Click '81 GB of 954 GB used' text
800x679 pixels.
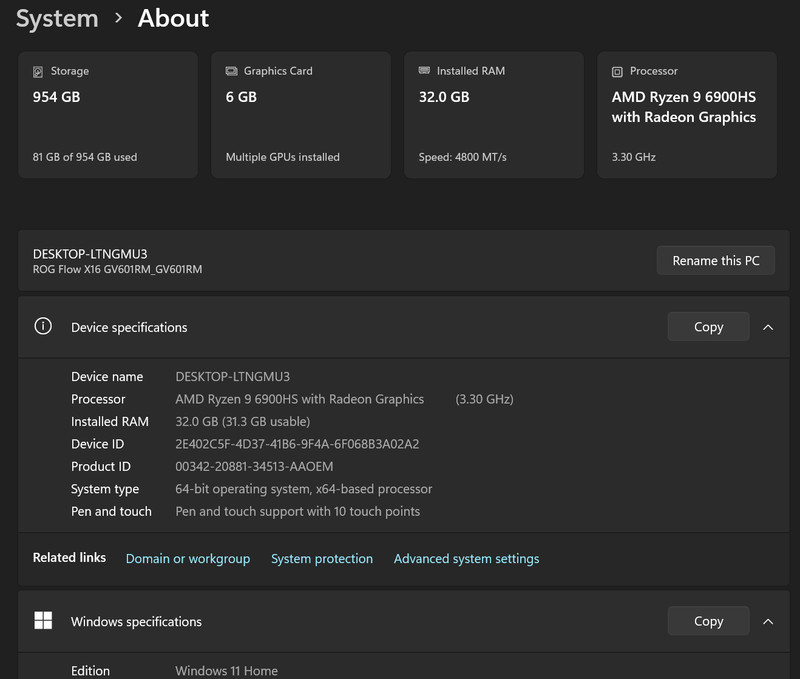(85, 157)
